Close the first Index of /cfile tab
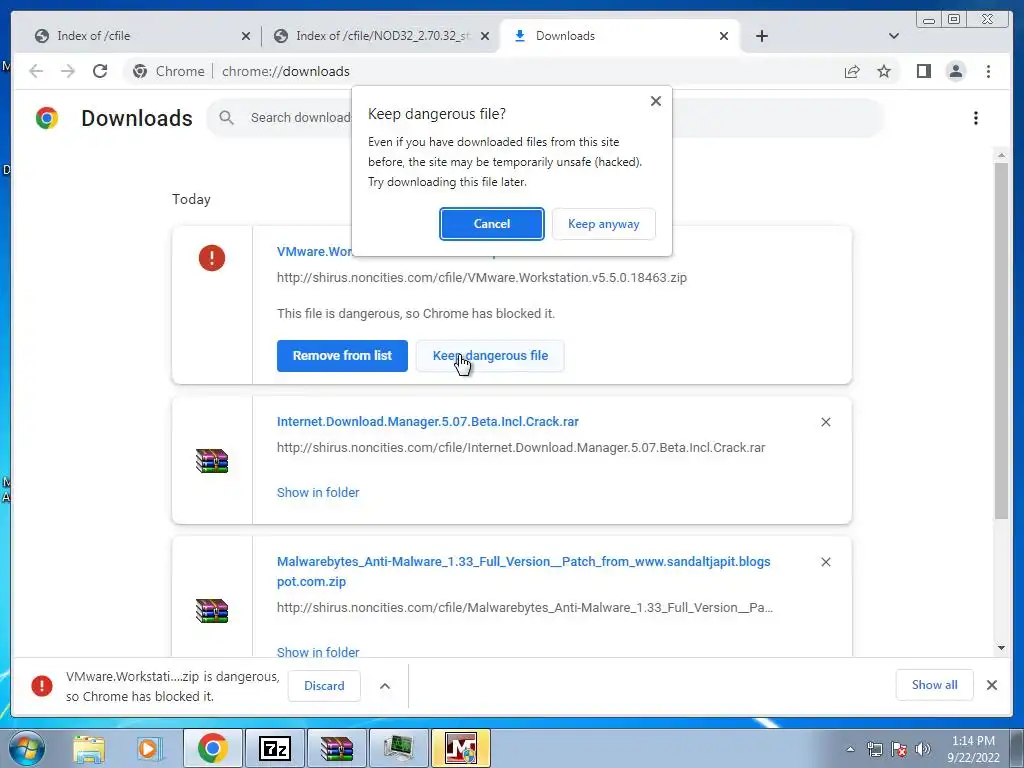The width and height of the screenshot is (1024, 768). coord(246,37)
